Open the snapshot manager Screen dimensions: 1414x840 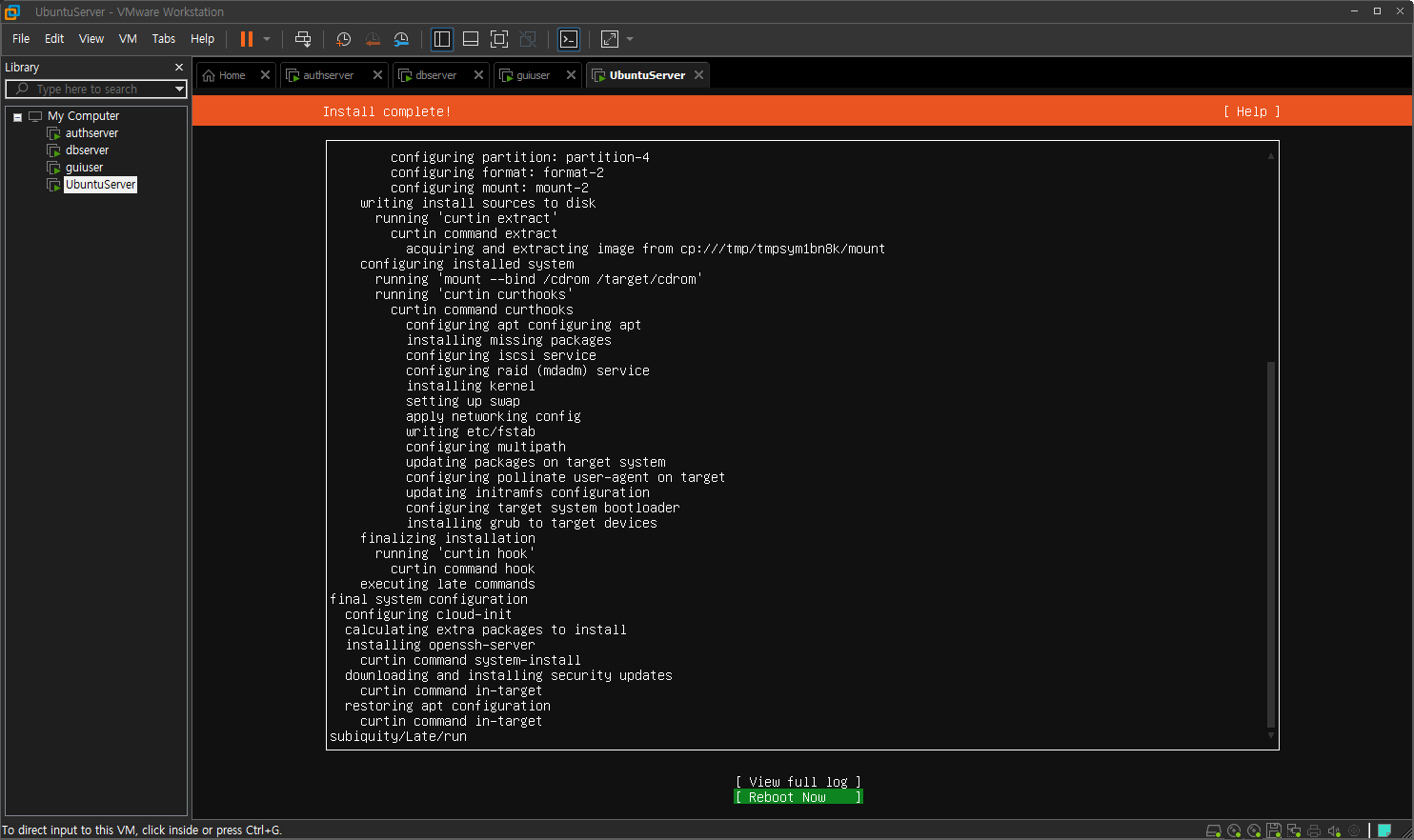(401, 39)
